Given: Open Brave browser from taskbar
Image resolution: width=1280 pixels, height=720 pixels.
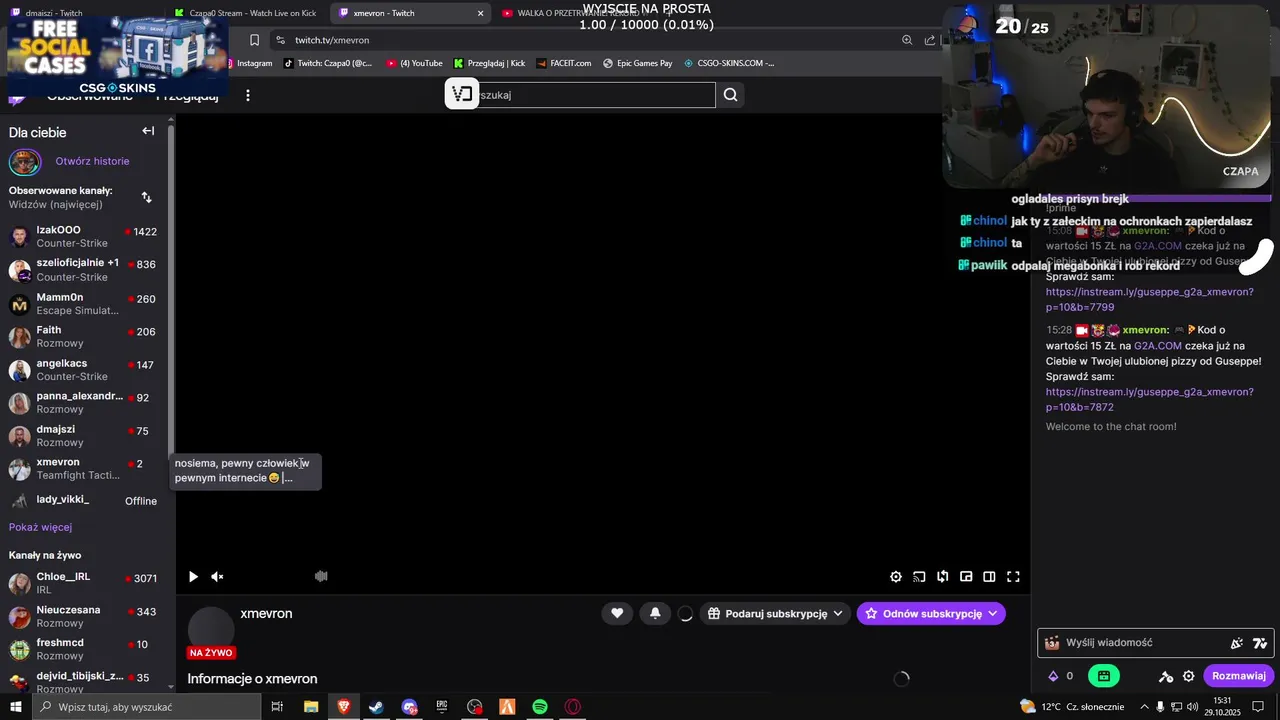Looking at the screenshot, I should pyautogui.click(x=344, y=707).
